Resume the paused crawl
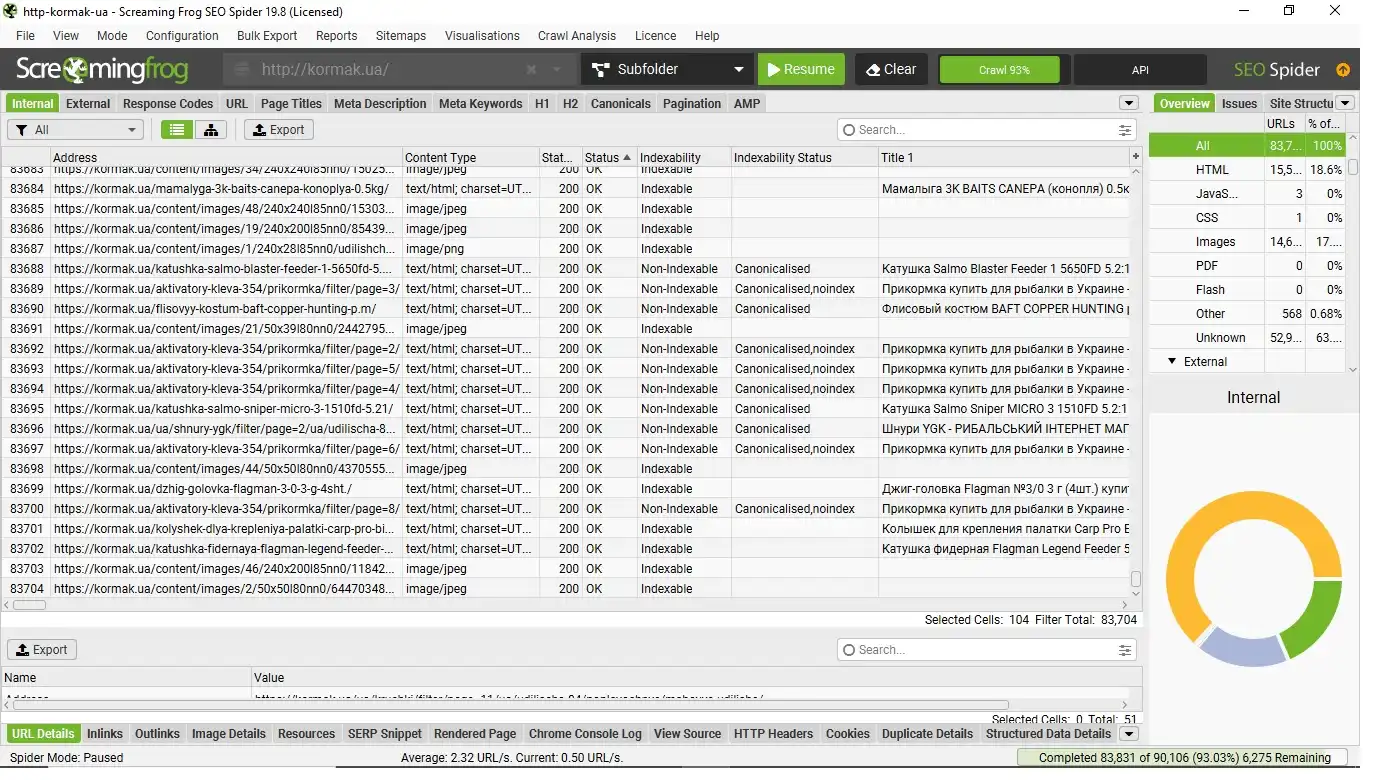Viewport: 1381px width, 780px height. (x=800, y=70)
